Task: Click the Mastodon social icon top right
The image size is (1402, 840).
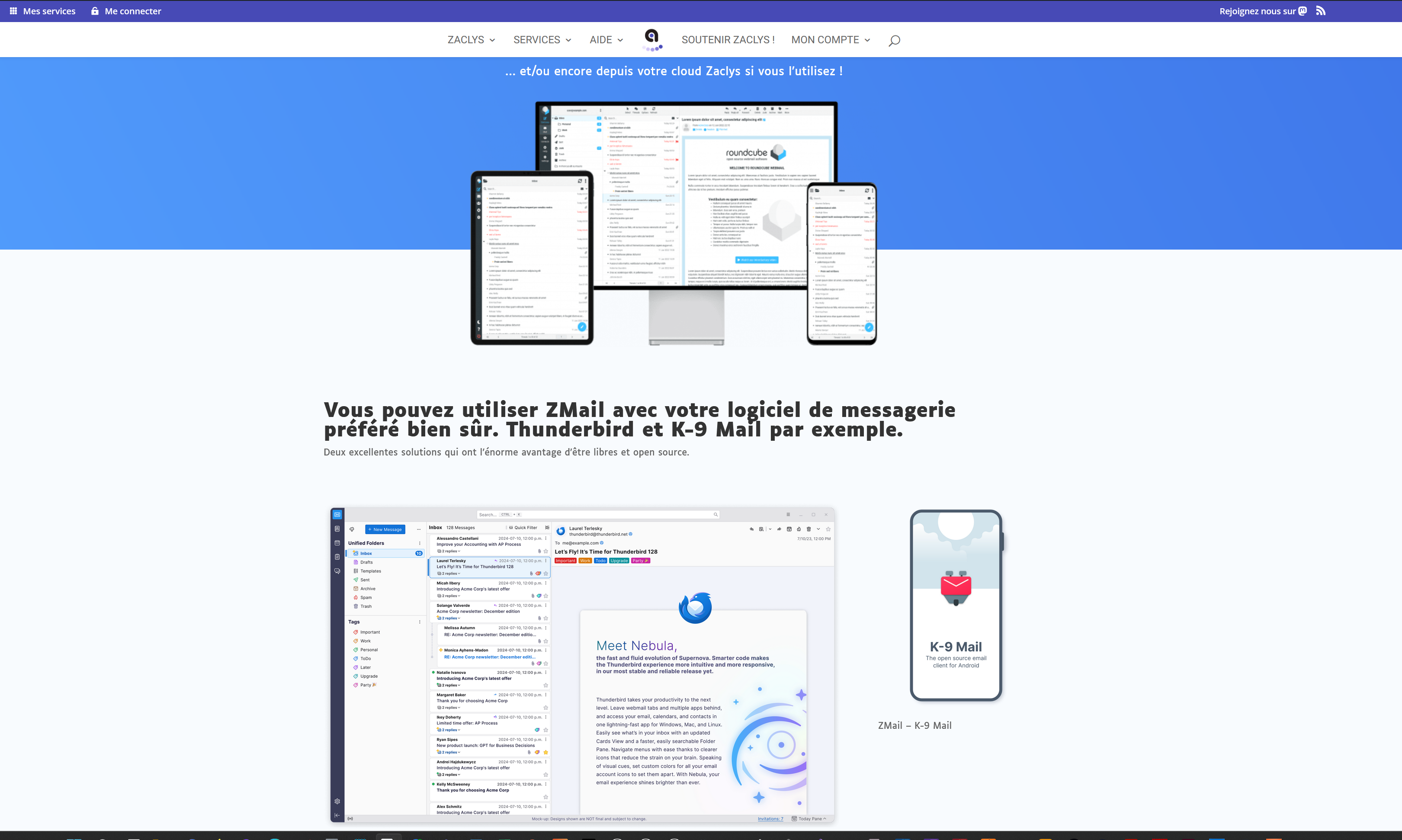Action: 1303,11
